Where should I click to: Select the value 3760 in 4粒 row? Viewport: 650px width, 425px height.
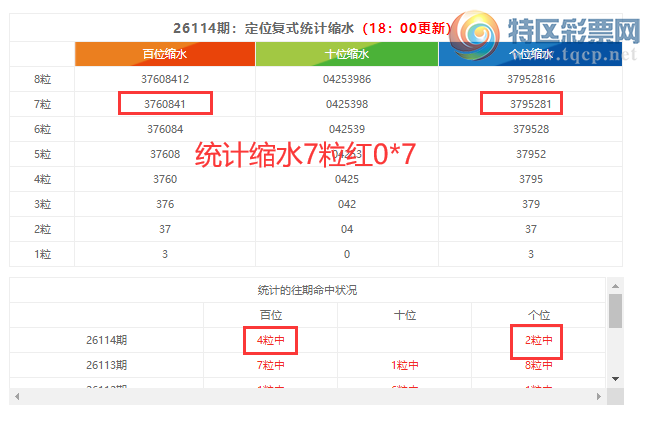pos(165,179)
